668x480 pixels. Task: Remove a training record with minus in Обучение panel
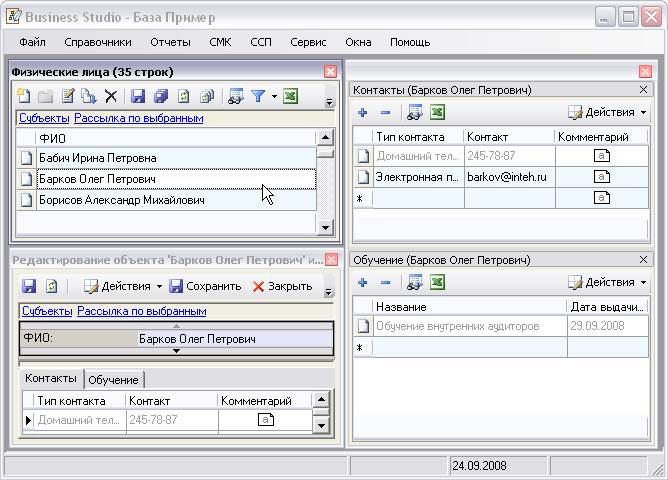385,282
